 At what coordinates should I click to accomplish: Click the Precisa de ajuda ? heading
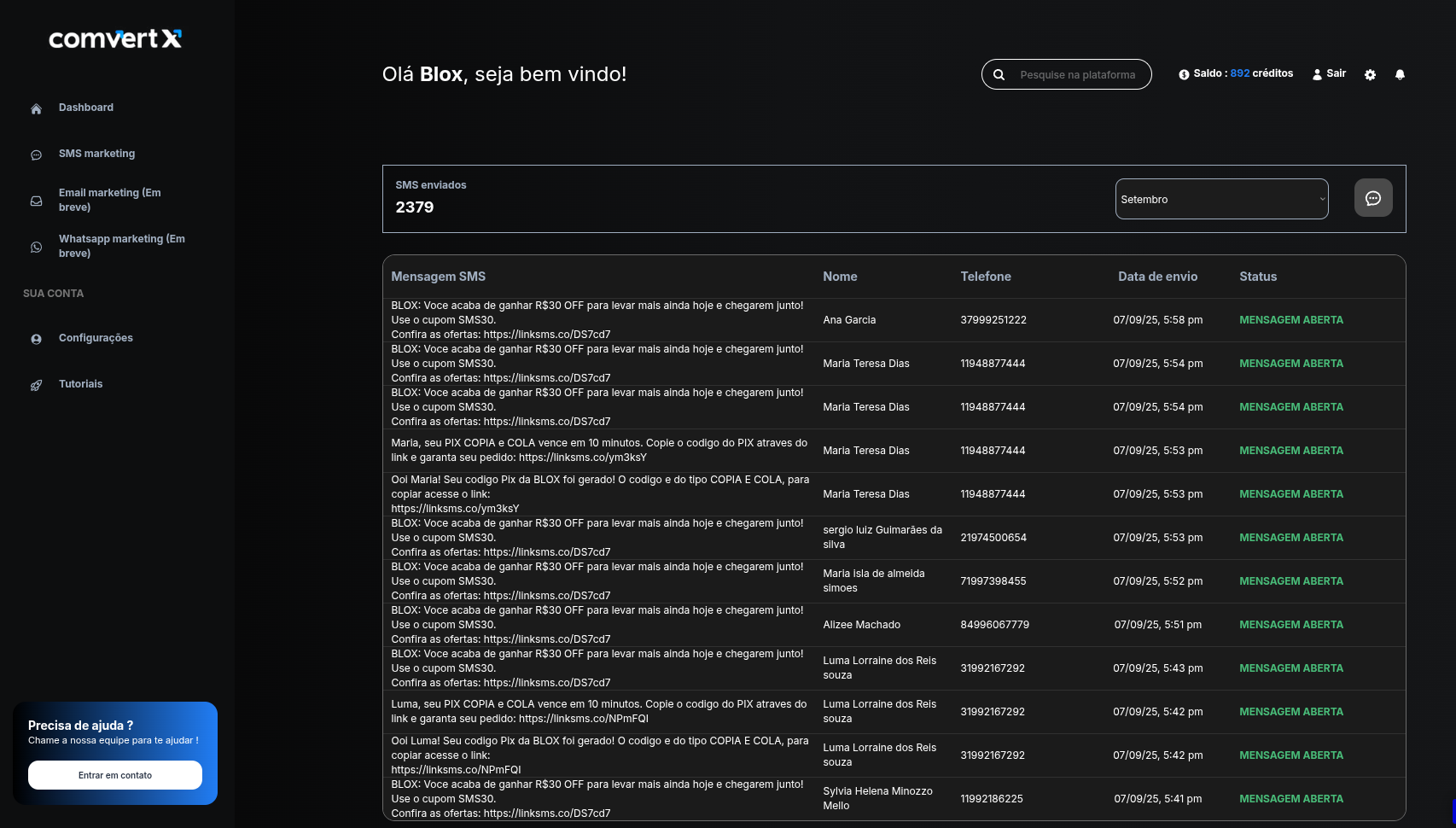click(x=80, y=726)
